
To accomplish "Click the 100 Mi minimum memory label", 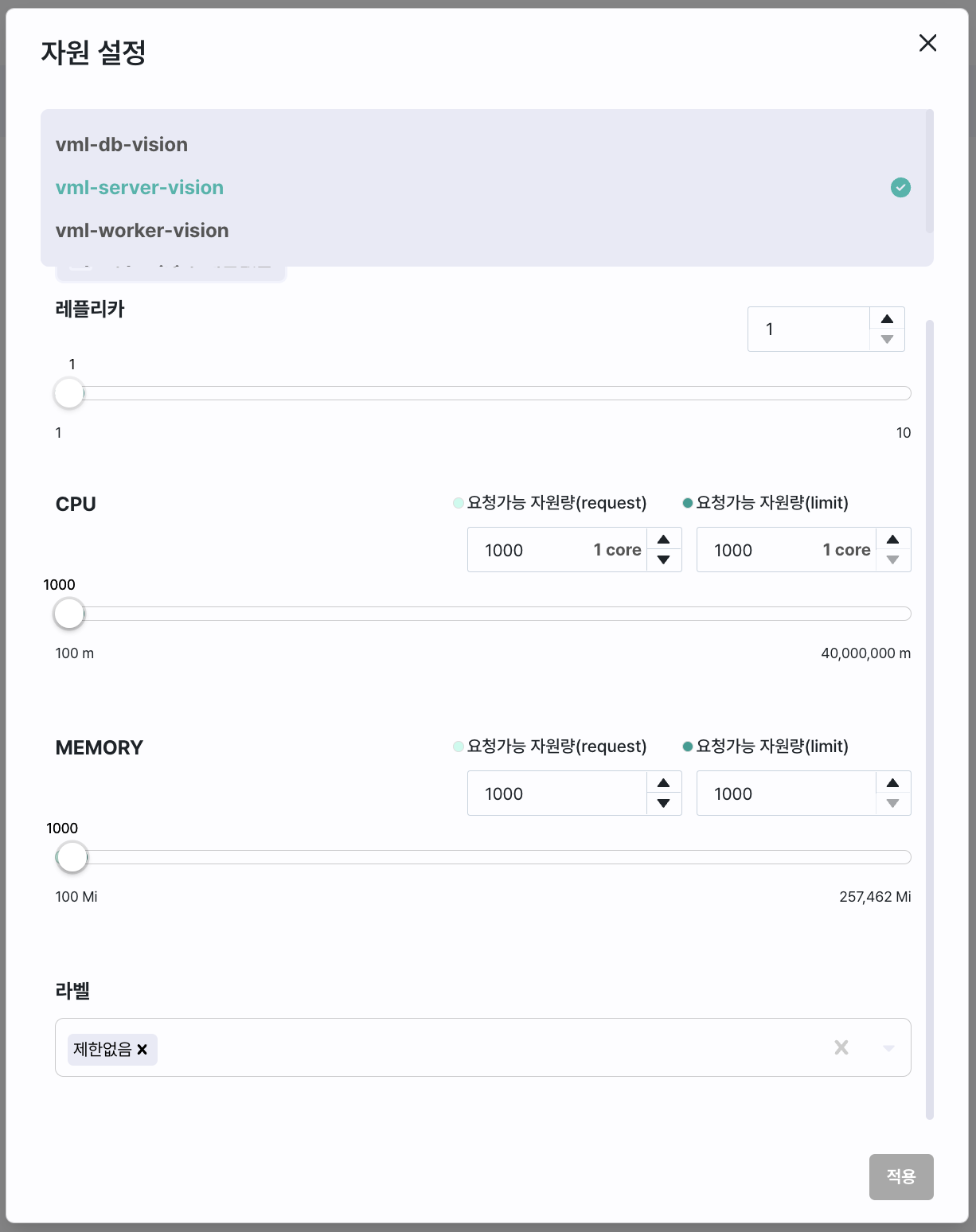I will click(x=76, y=897).
